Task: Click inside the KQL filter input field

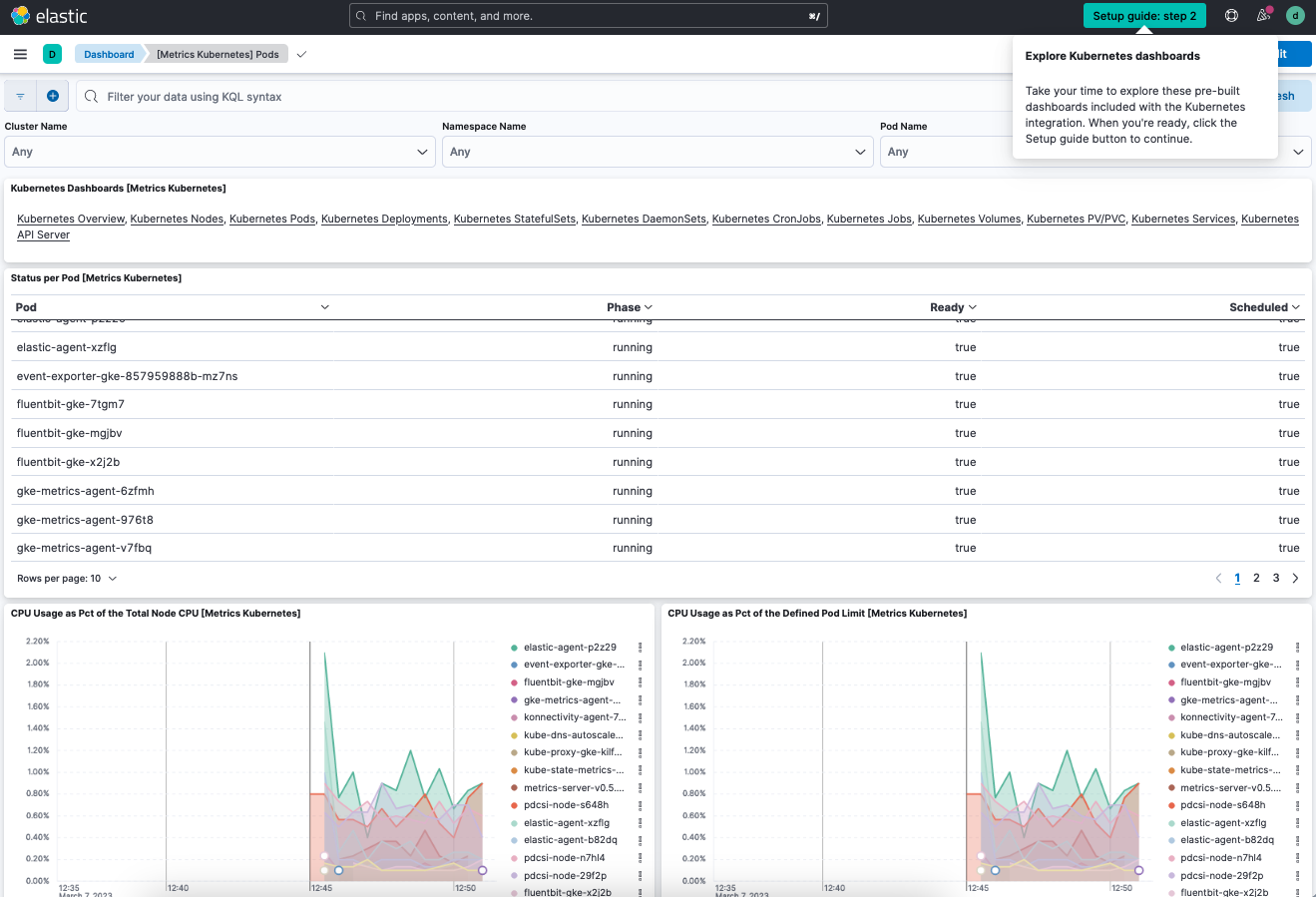Action: coord(399,95)
